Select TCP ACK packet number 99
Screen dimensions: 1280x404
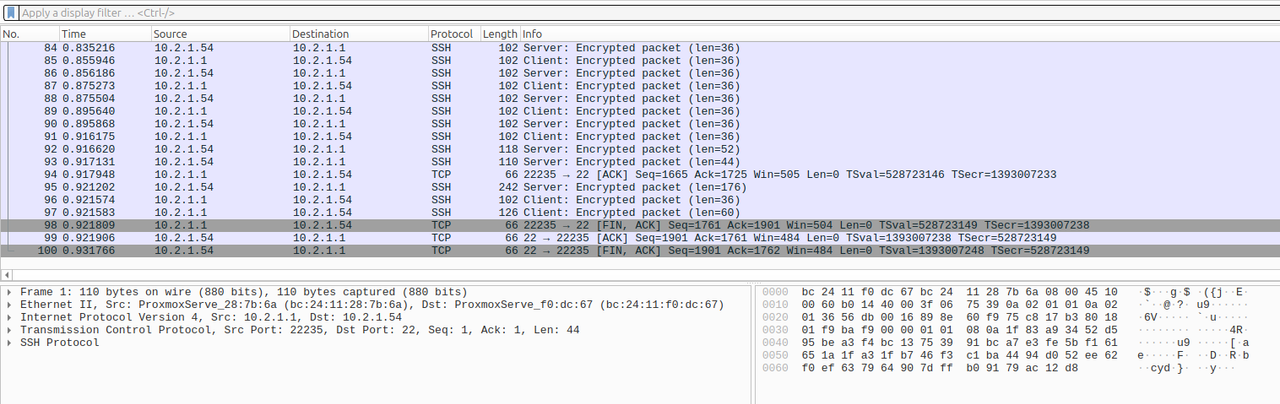[640, 238]
